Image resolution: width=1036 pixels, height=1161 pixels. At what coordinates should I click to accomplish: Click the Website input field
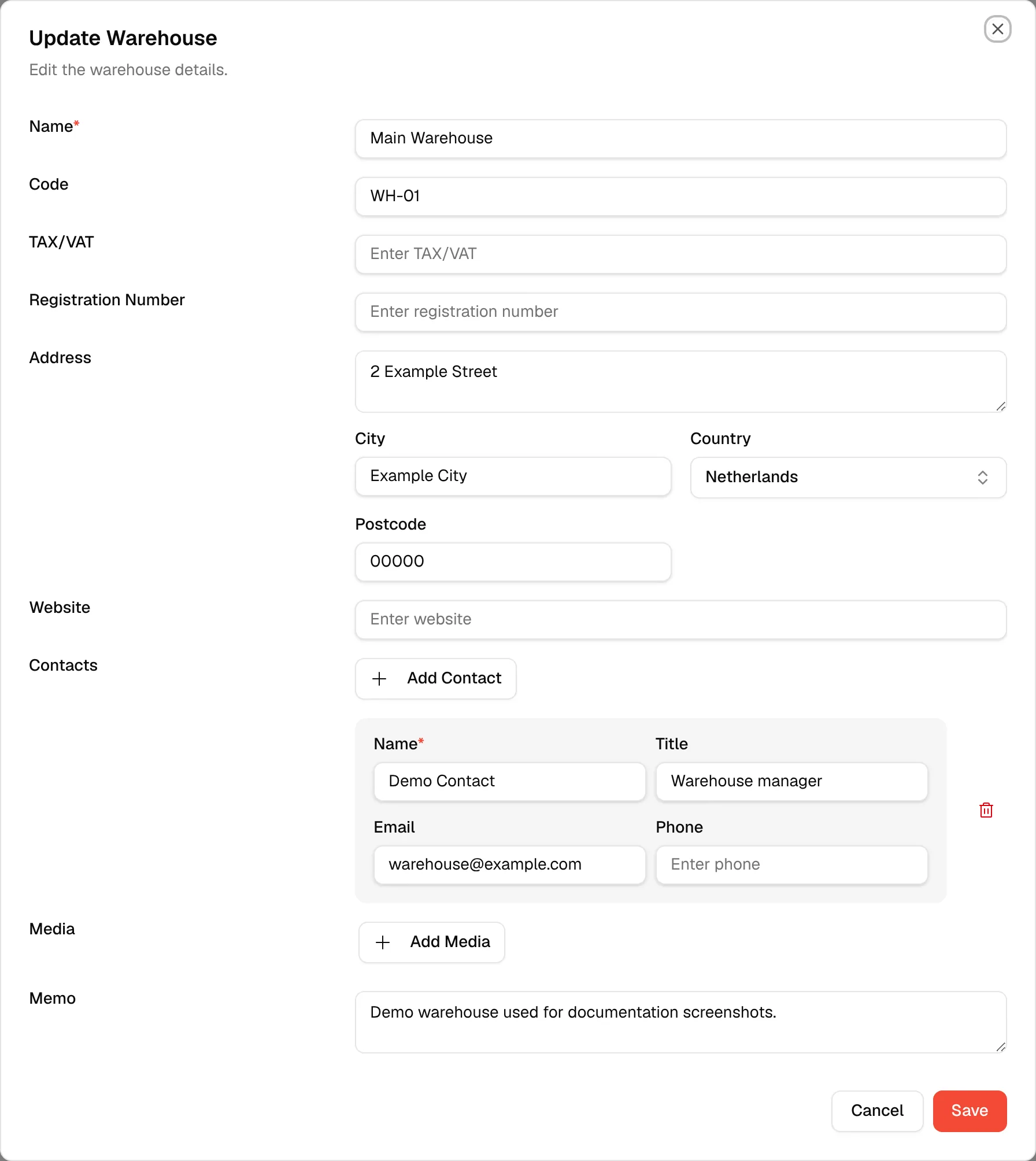click(x=680, y=620)
